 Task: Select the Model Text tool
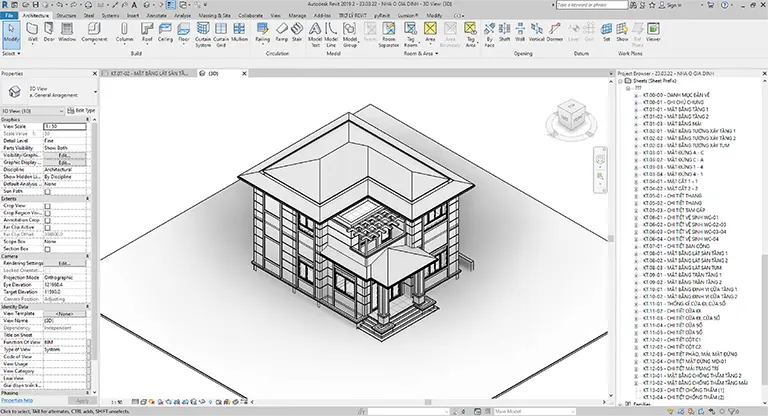tap(315, 34)
